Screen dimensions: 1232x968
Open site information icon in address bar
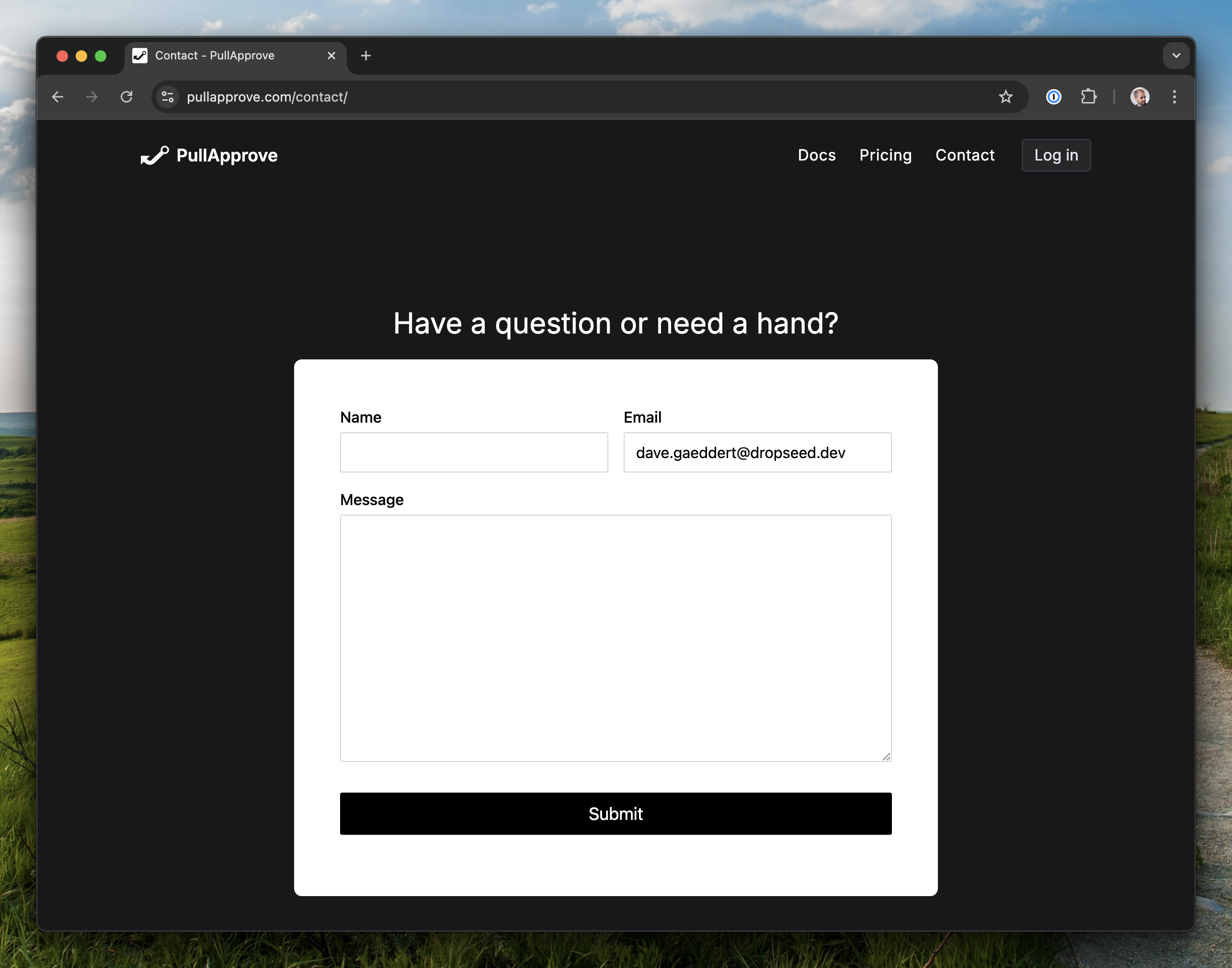168,97
